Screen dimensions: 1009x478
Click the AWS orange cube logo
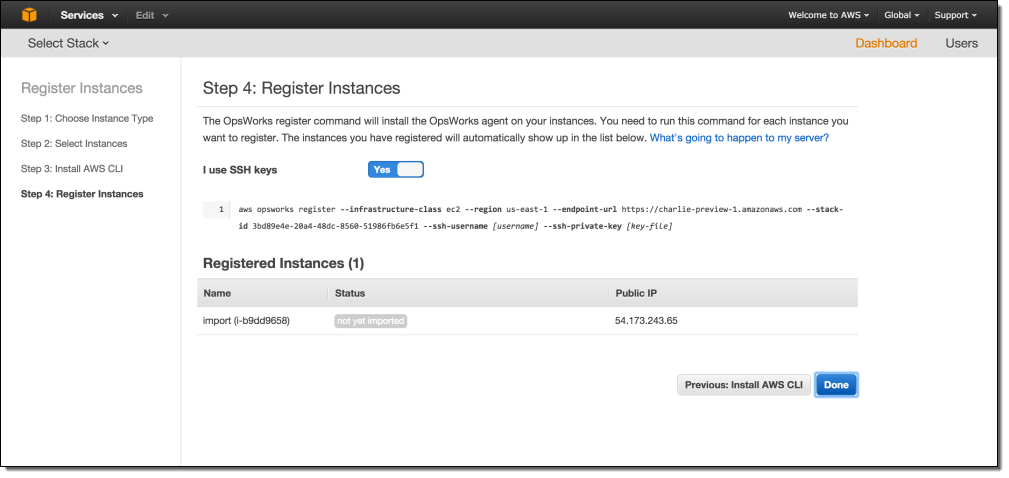tap(29, 15)
